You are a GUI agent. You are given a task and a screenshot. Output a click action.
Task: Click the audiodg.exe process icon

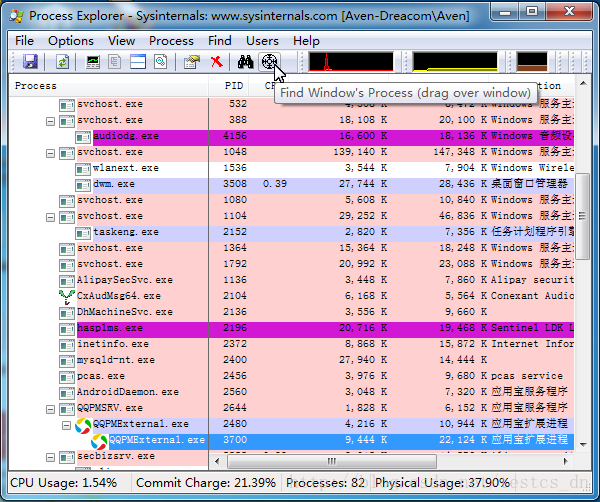pyautogui.click(x=83, y=137)
